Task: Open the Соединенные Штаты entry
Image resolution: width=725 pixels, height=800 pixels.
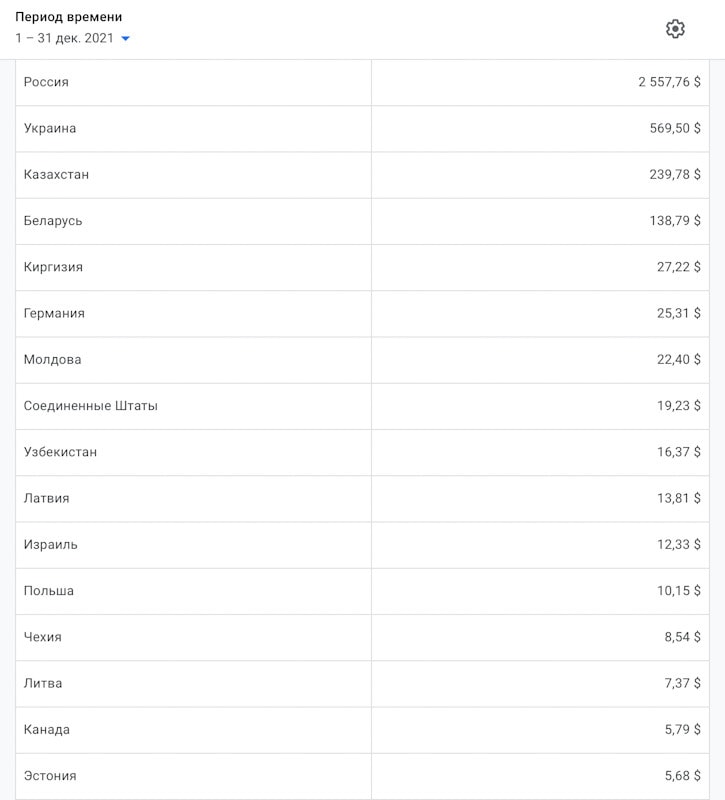Action: pos(362,406)
